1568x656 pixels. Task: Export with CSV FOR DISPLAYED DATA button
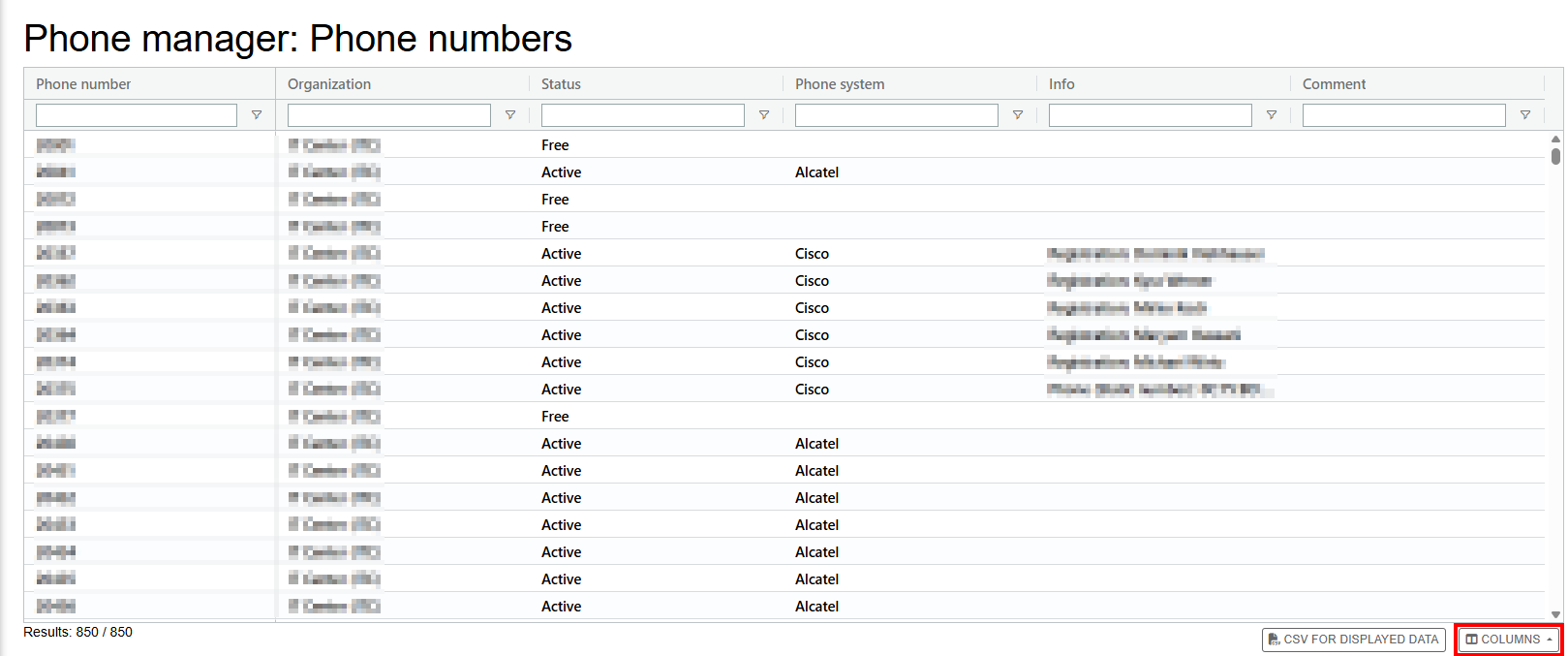tap(1354, 640)
